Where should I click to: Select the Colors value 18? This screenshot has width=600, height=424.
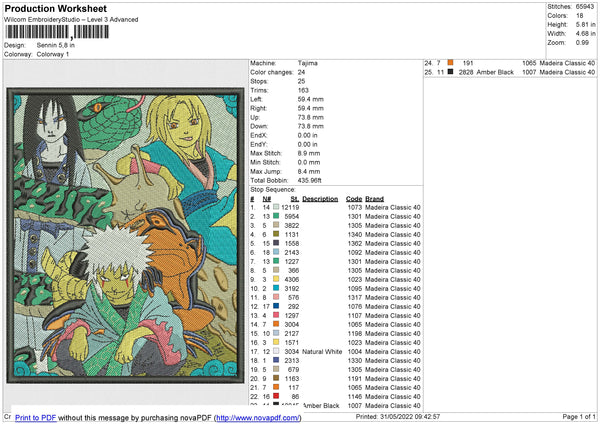pos(580,16)
